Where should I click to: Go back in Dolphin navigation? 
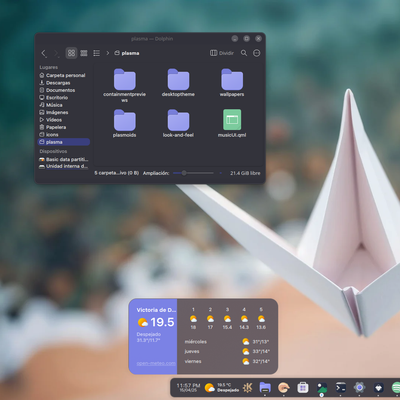pos(44,53)
